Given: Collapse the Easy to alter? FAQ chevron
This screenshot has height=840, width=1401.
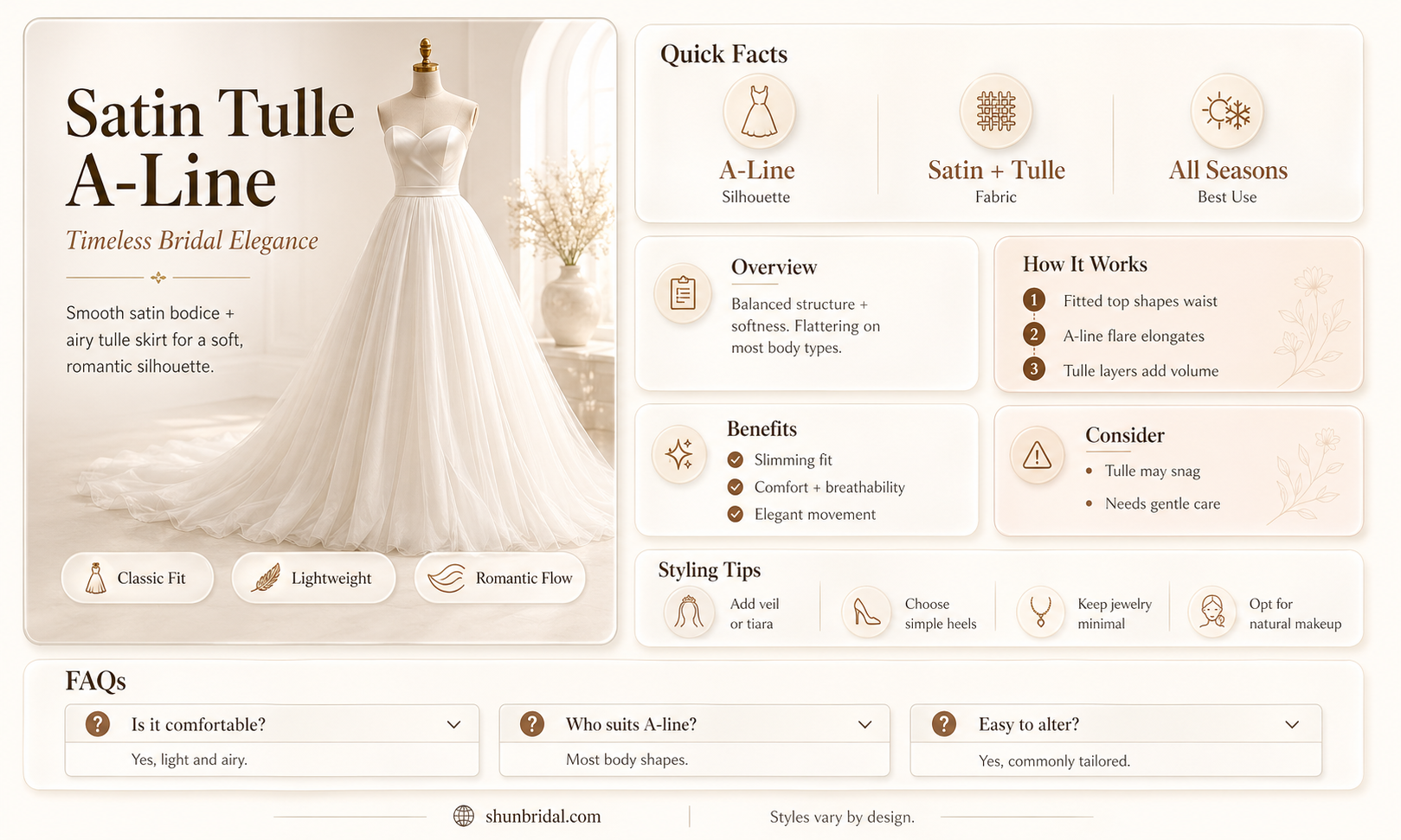Looking at the screenshot, I should click(1292, 725).
